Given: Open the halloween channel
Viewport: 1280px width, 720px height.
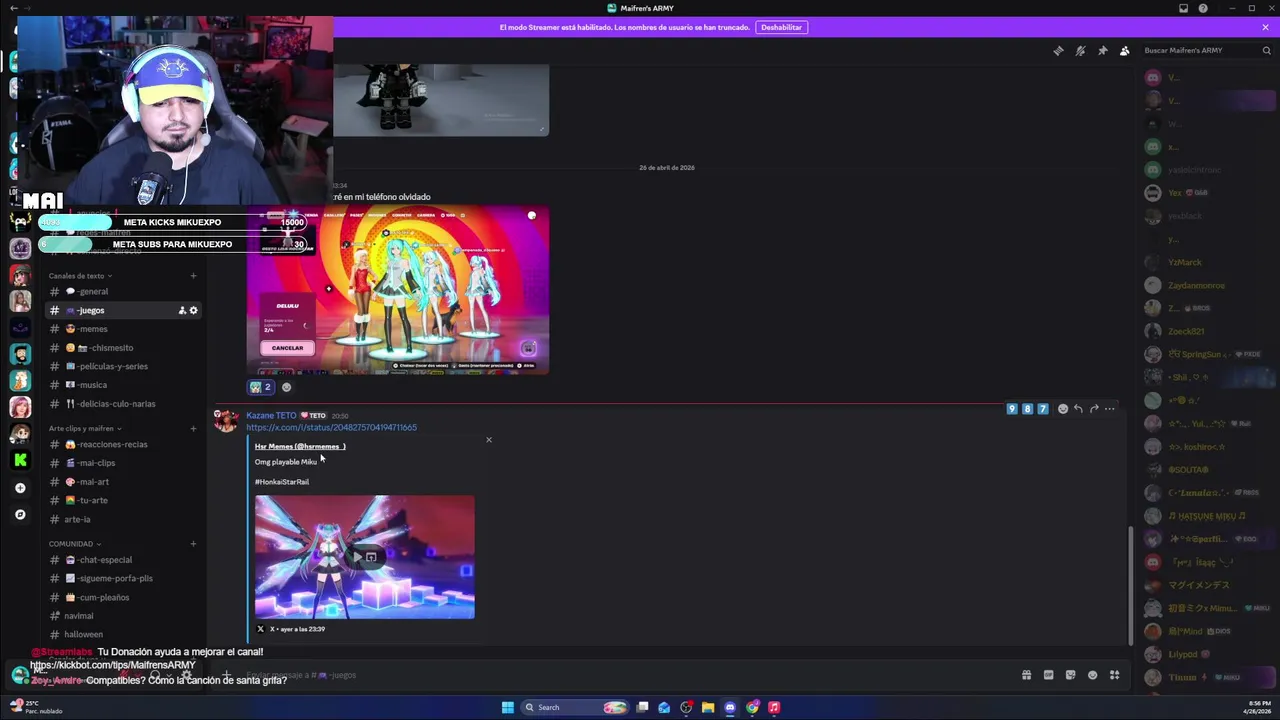Looking at the screenshot, I should point(125,634).
